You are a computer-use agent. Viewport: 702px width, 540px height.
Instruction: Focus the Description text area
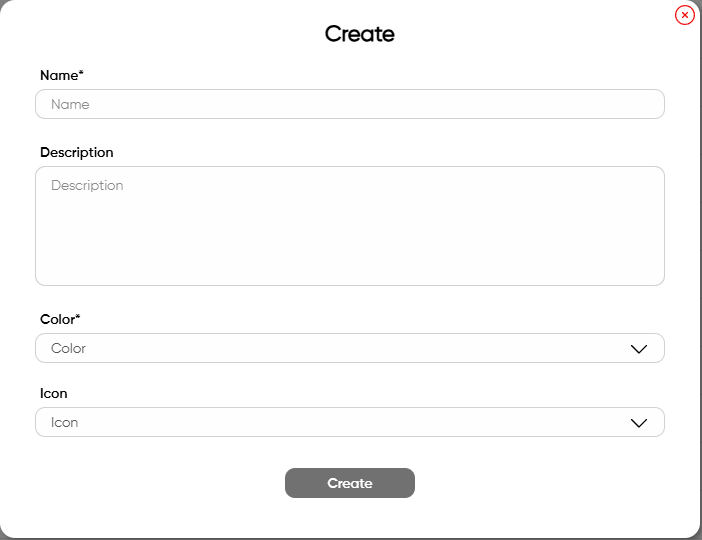tap(350, 226)
